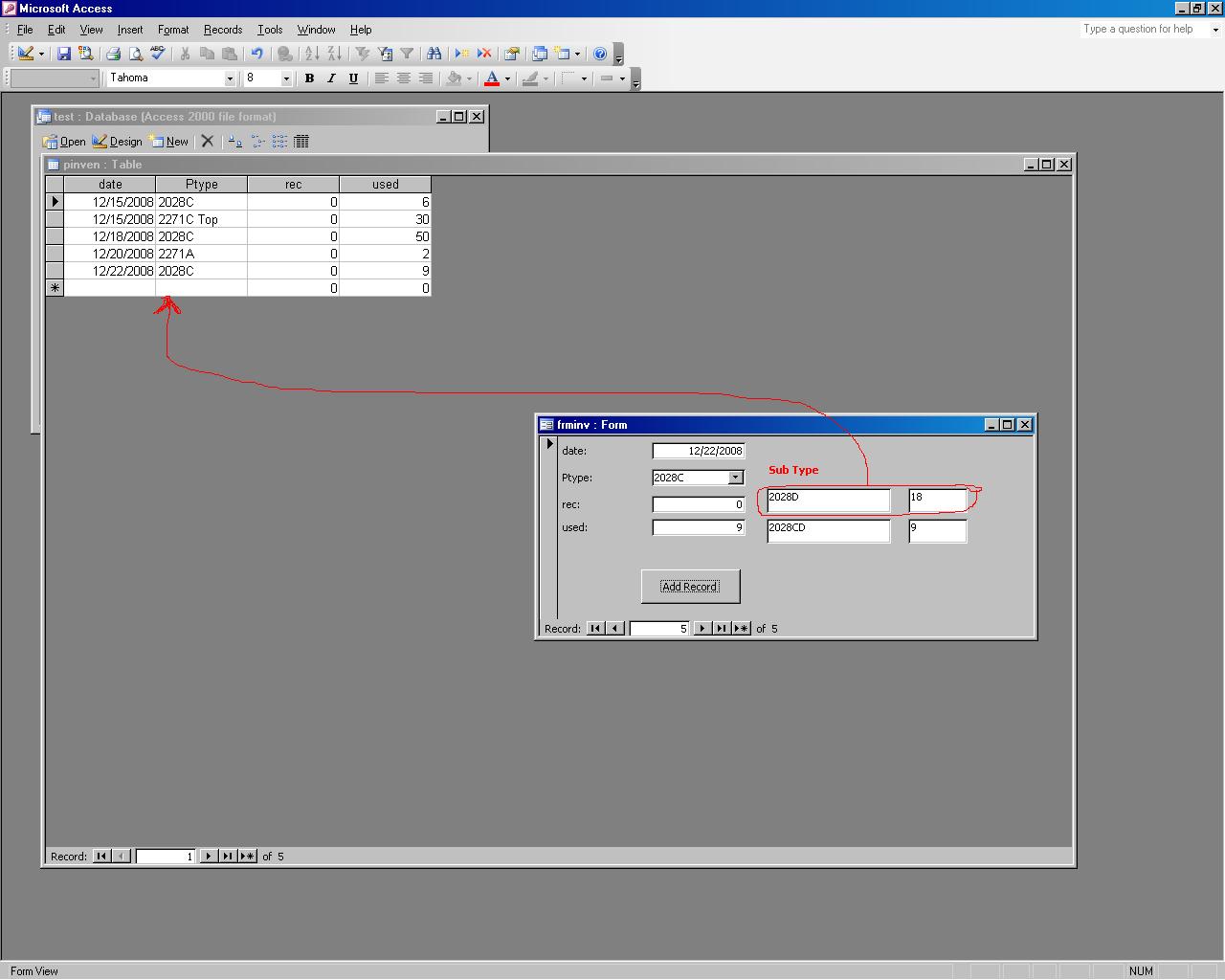The height and width of the screenshot is (980, 1225).
Task: Click the Save icon in the toolbar
Action: (64, 54)
